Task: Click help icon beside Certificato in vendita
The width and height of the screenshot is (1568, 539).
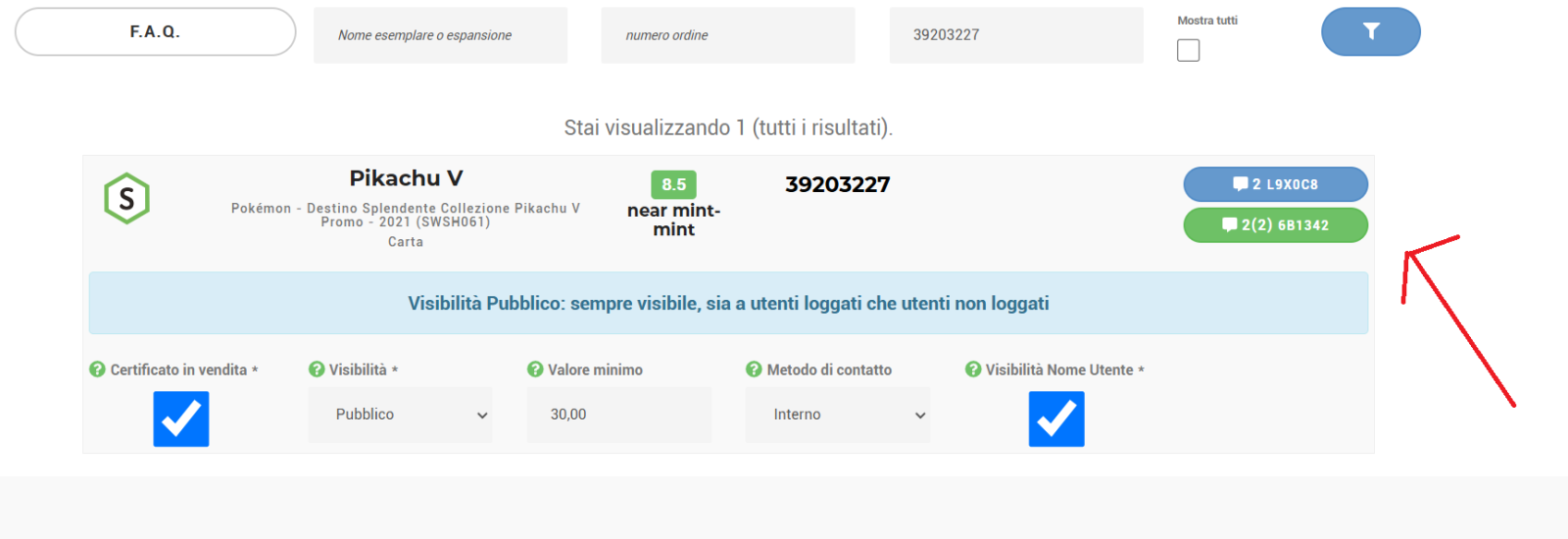Action: coord(97,369)
